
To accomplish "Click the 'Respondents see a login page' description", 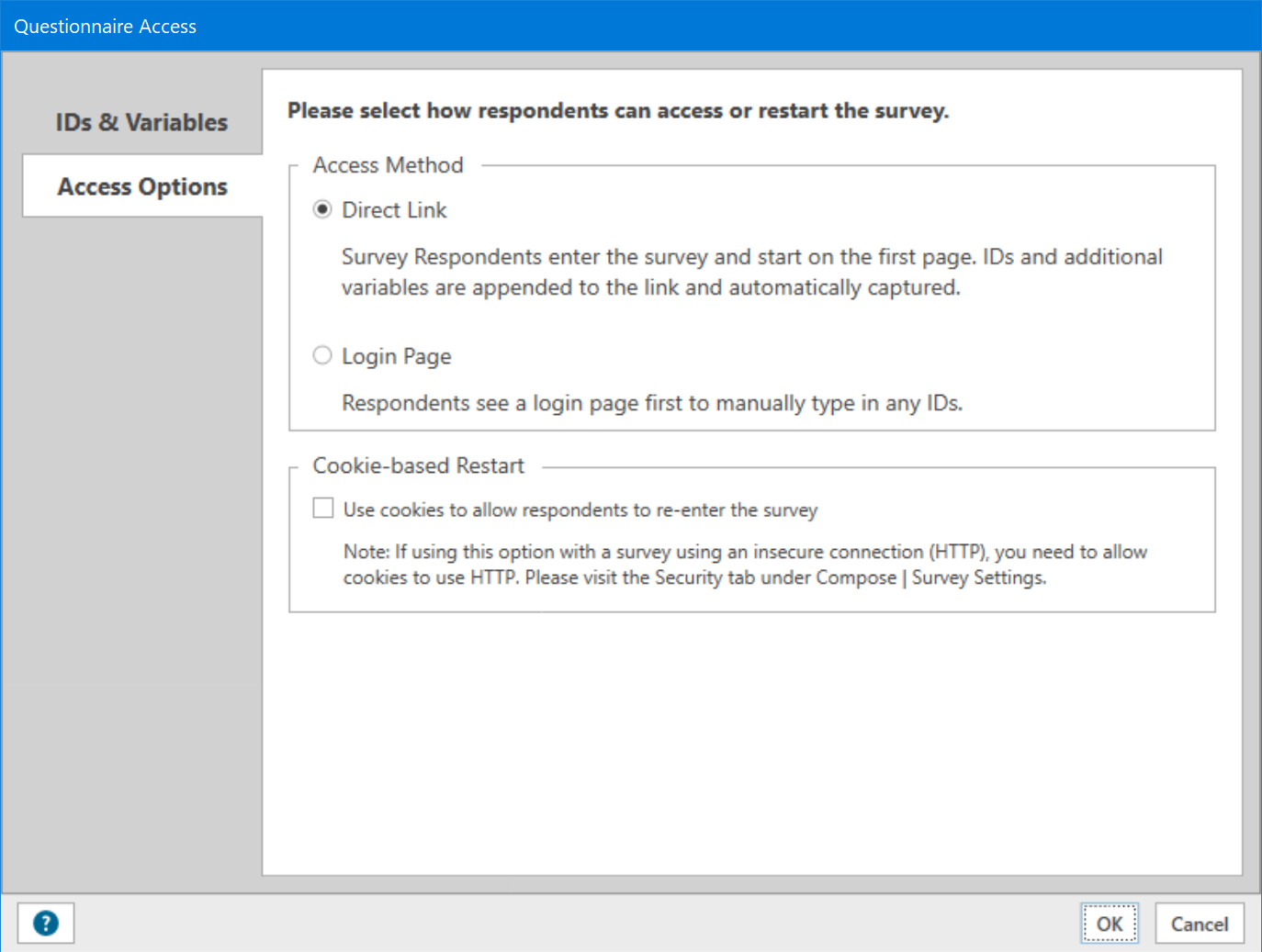I will (652, 403).
